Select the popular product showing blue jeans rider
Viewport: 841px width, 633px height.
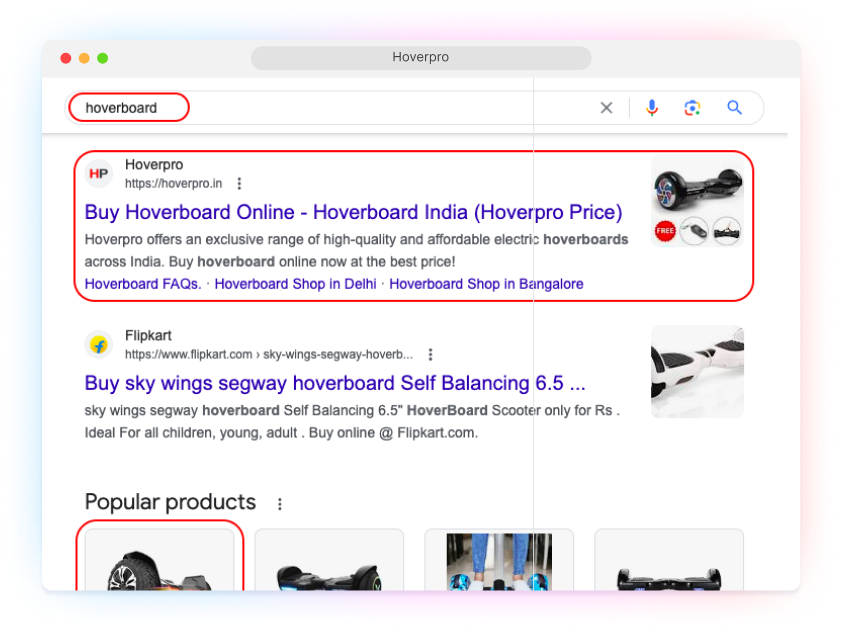(499, 560)
